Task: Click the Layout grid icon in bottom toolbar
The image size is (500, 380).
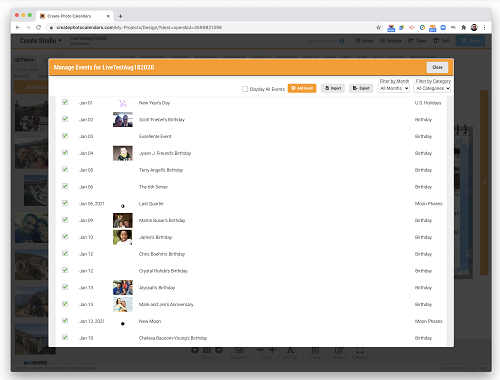Action: [207, 350]
